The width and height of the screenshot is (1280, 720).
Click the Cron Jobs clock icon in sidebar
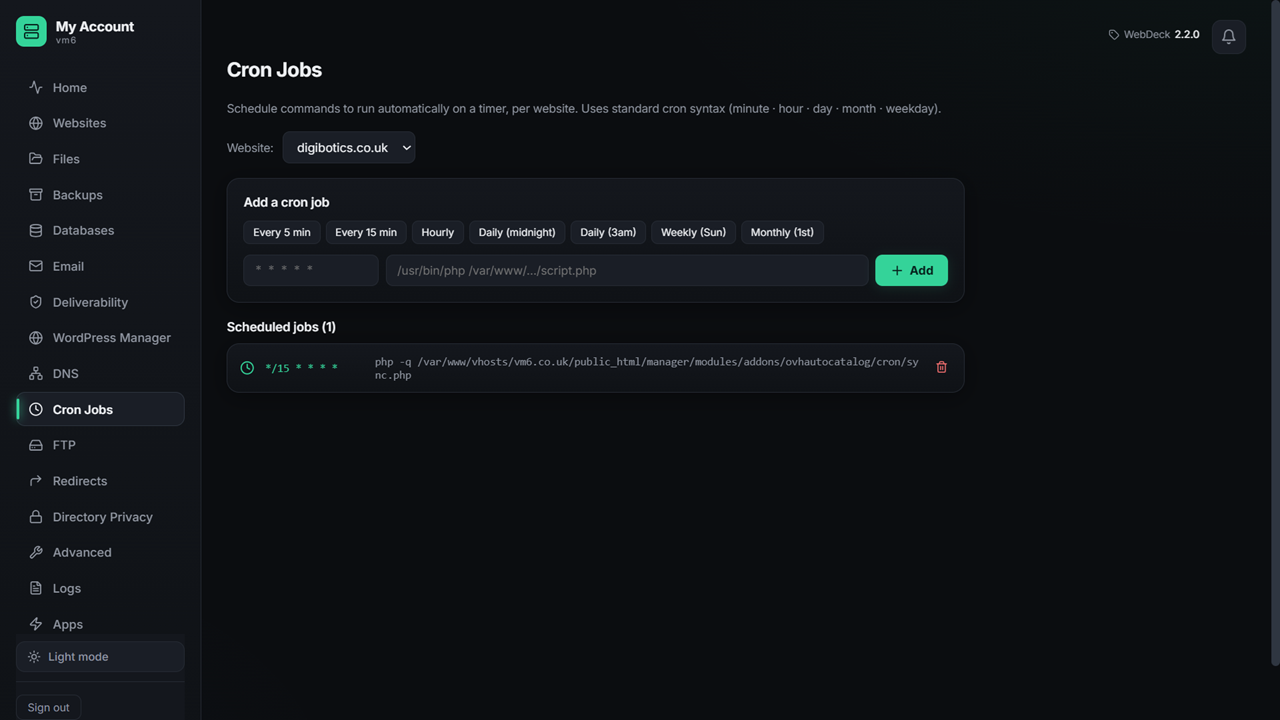point(36,409)
